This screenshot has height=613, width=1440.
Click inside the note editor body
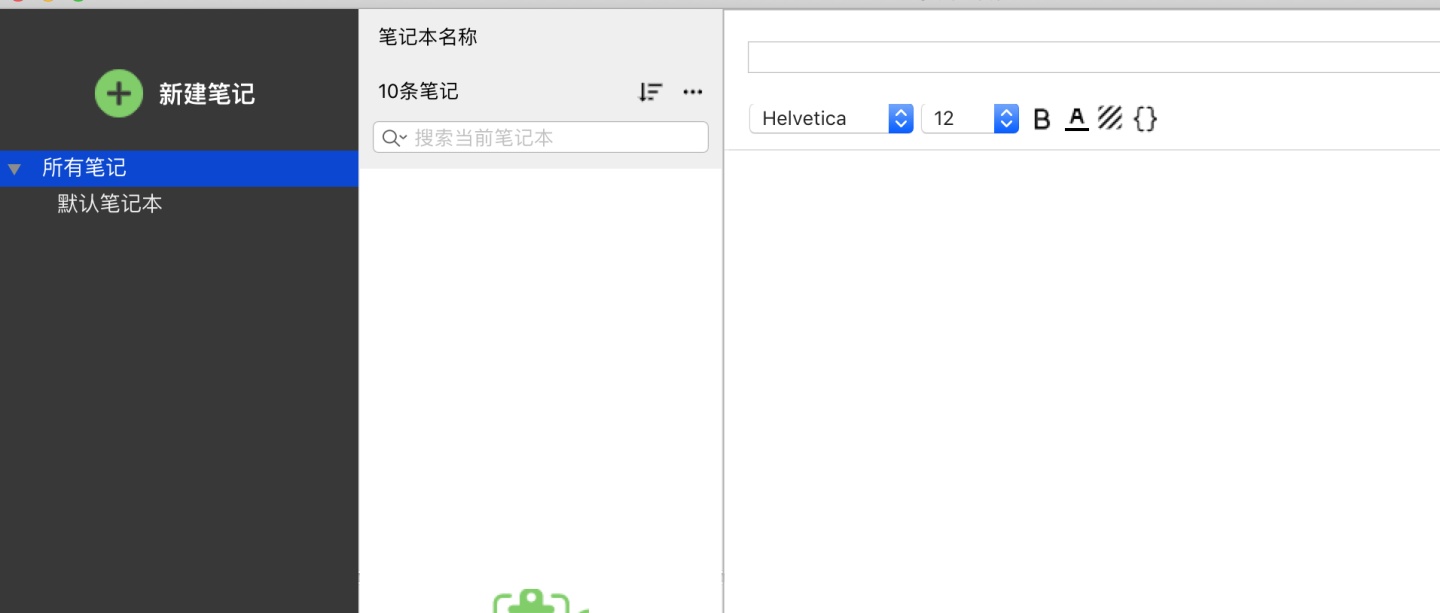(x=1082, y=381)
